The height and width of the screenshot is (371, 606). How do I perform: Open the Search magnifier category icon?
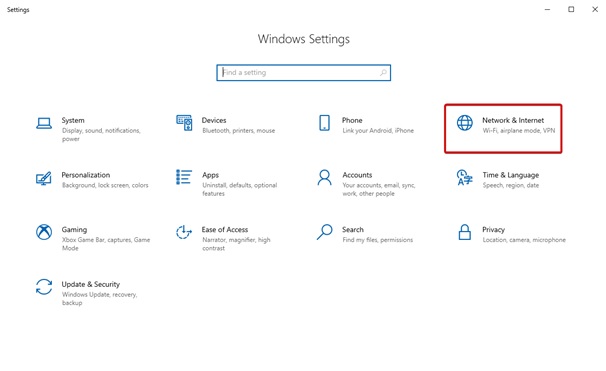pyautogui.click(x=324, y=232)
